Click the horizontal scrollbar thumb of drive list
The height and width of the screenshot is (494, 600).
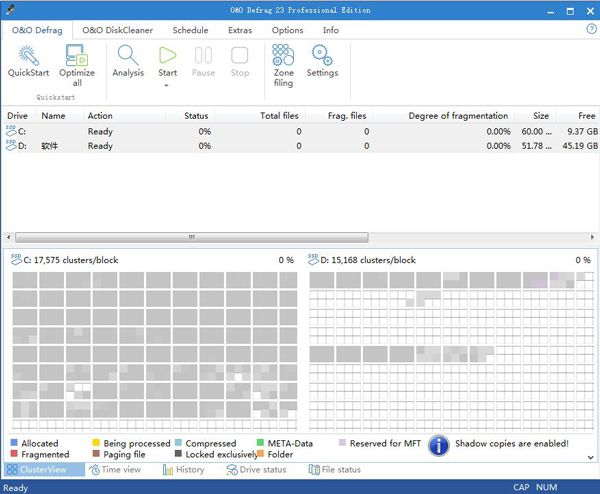pyautogui.click(x=192, y=237)
